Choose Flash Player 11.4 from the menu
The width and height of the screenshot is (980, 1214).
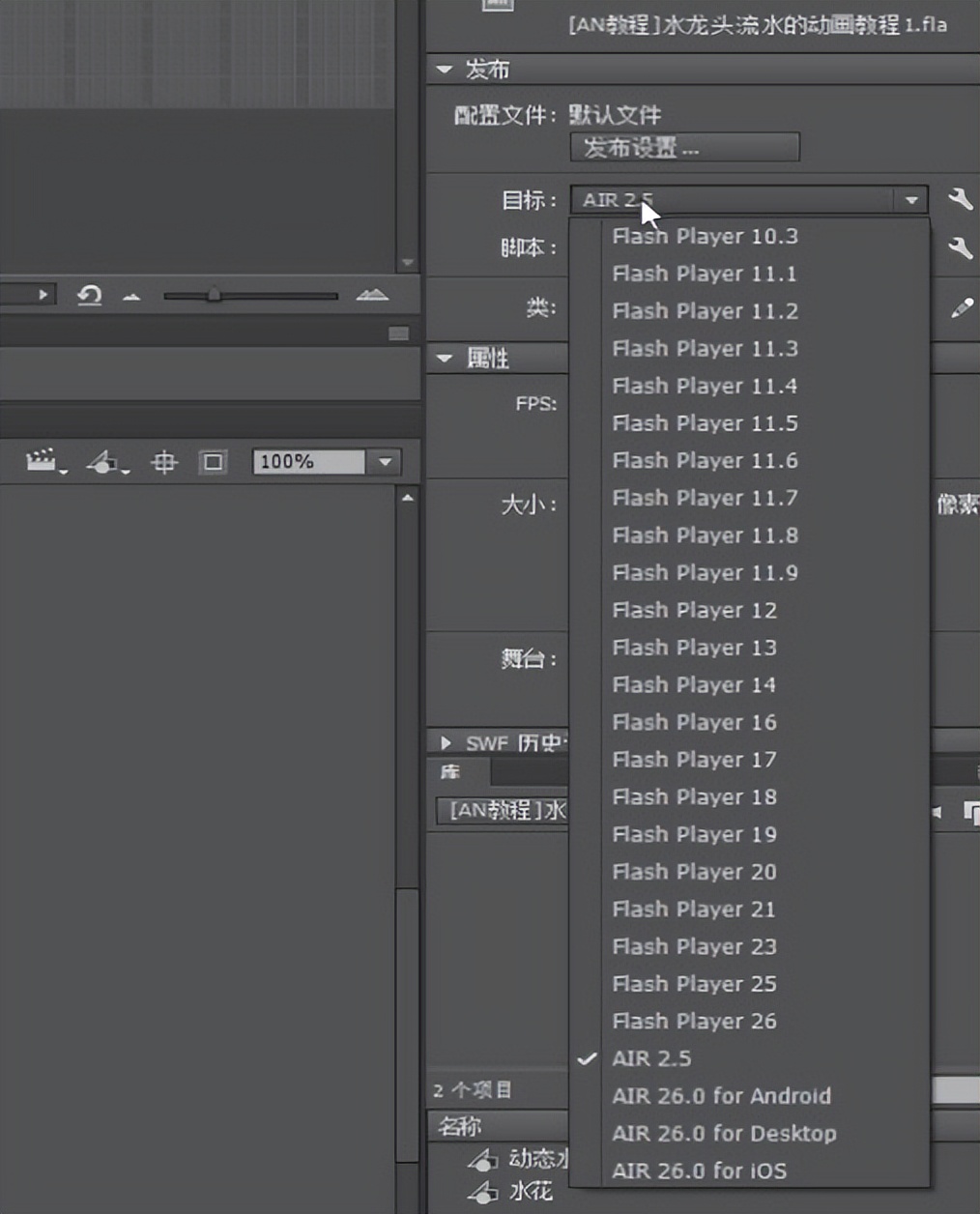[x=705, y=386]
